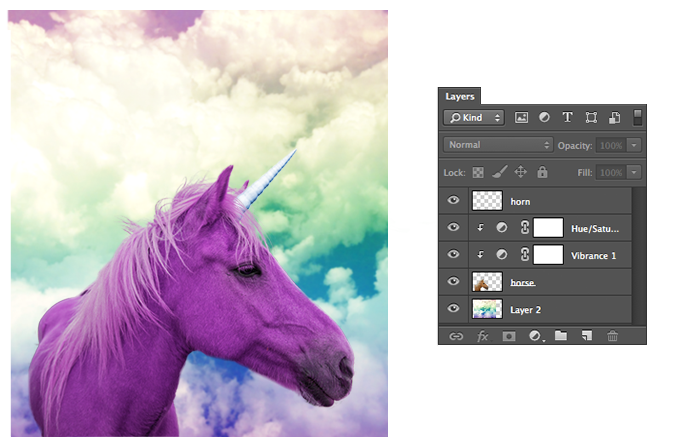
Task: Hide the Vibrance 1 layer
Action: coord(453,255)
